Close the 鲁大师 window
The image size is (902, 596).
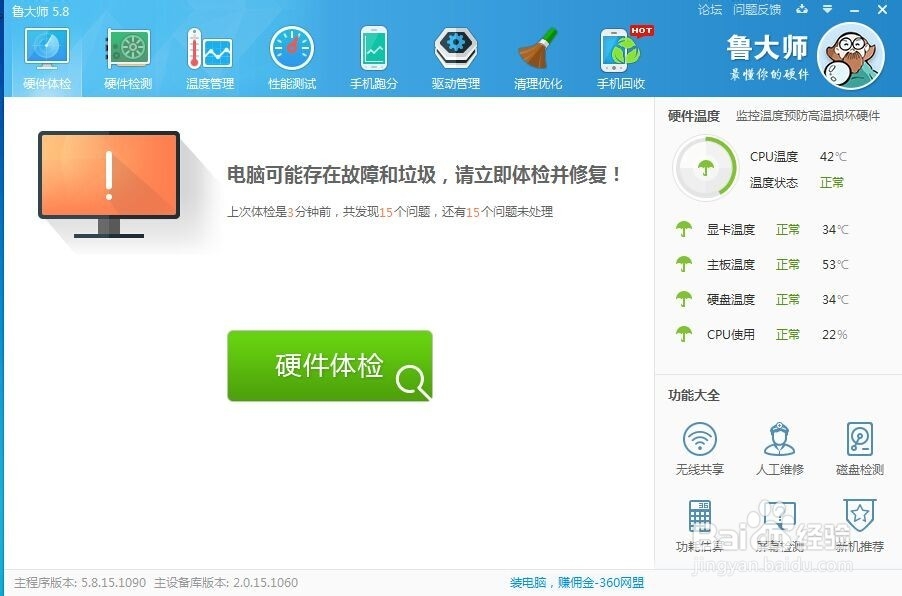tap(882, 10)
